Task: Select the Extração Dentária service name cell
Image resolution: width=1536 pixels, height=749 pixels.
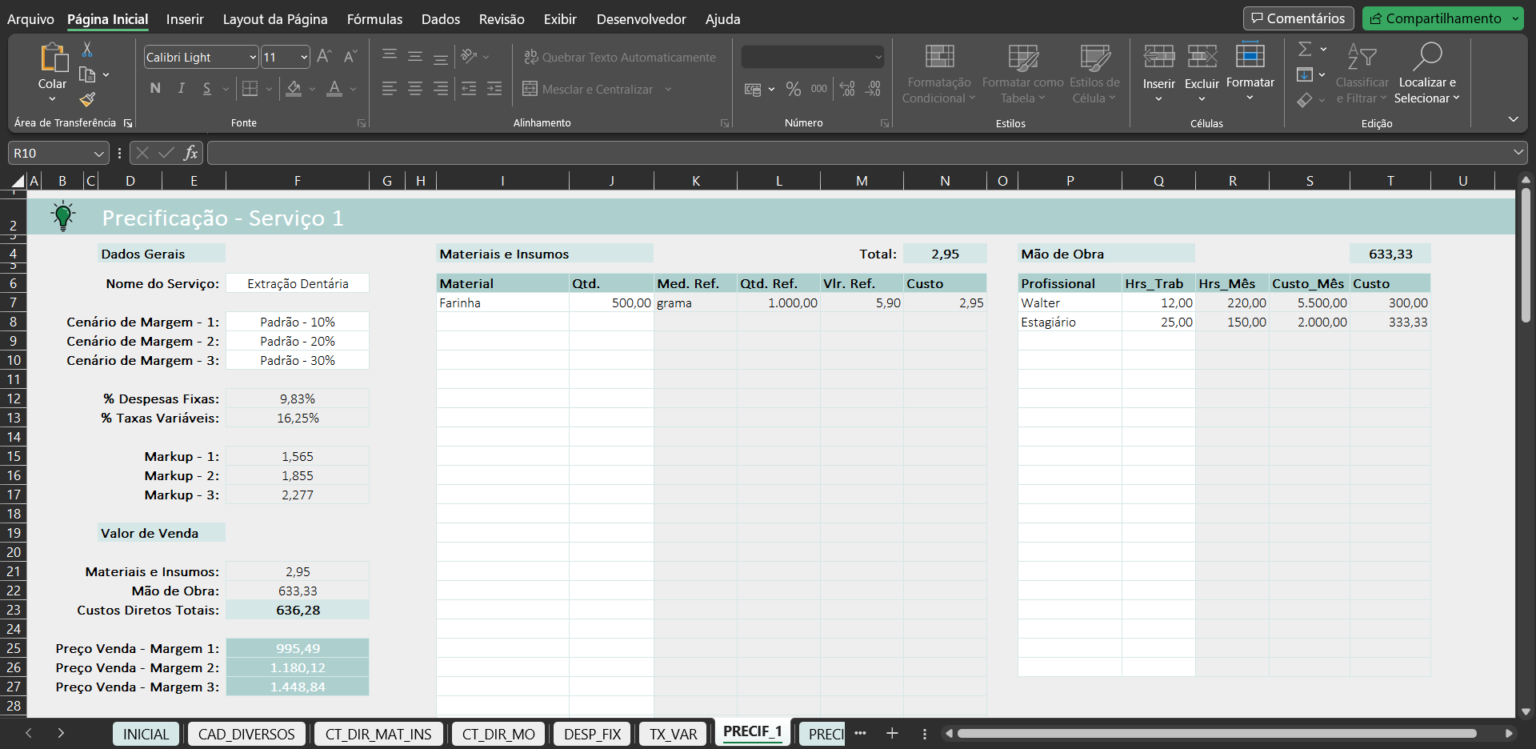Action: tap(297, 283)
